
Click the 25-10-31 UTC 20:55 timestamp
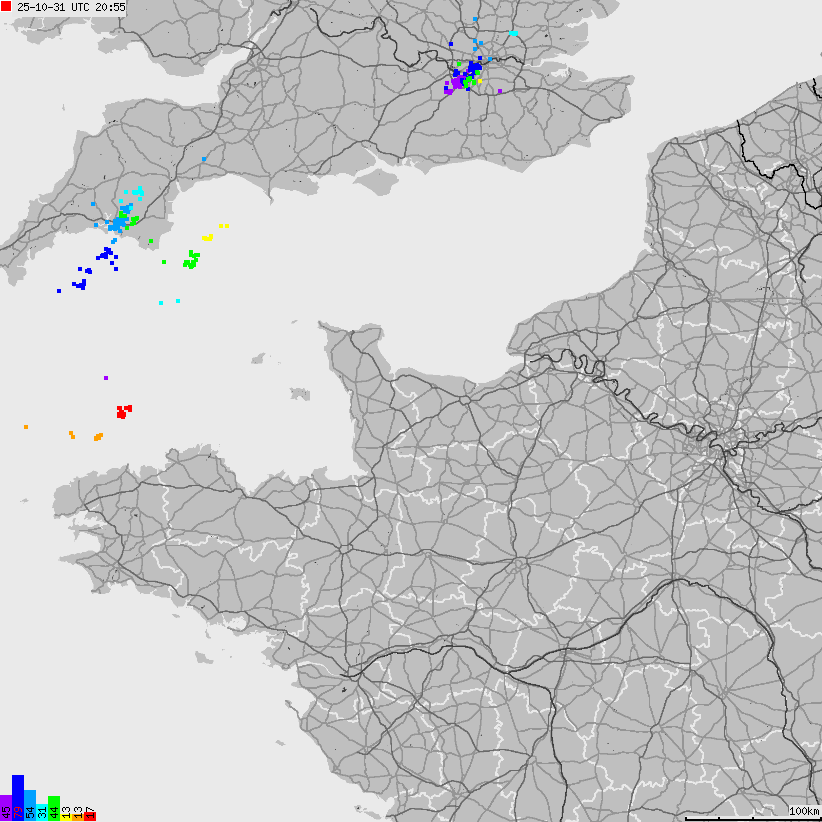point(71,7)
